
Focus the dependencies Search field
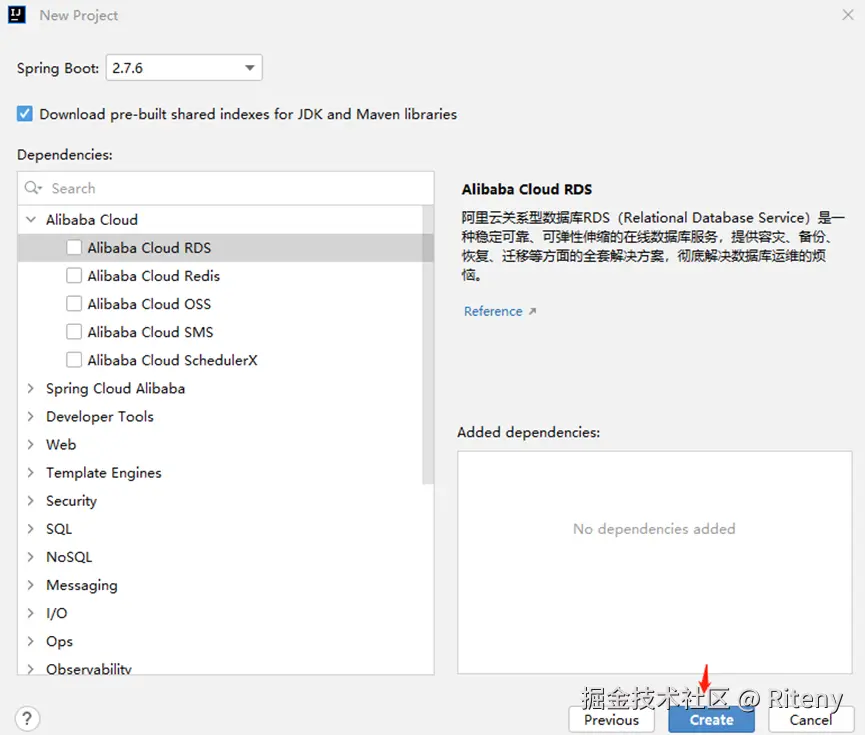[x=226, y=188]
